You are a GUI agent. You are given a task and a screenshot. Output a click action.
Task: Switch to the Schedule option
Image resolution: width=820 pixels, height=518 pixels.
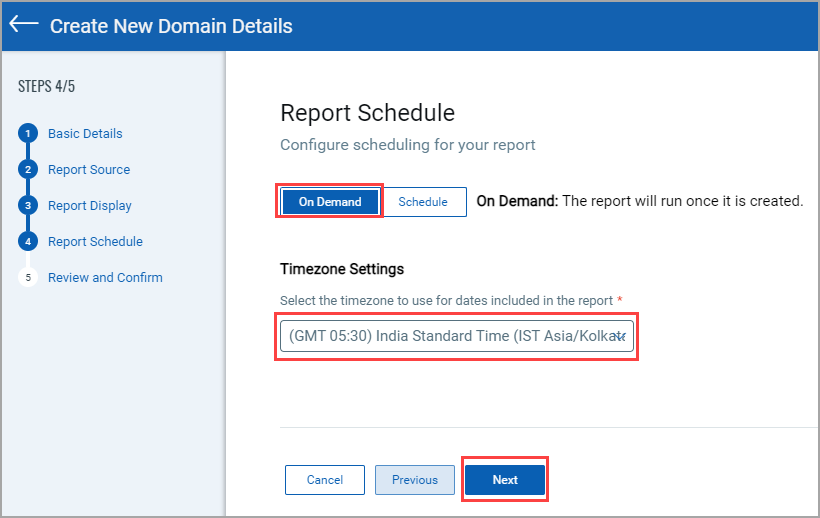(x=423, y=202)
